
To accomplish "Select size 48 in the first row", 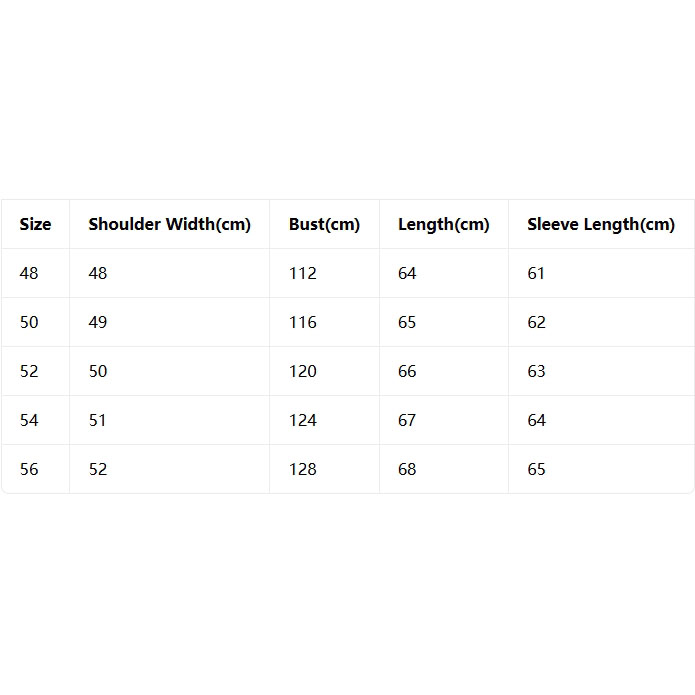I will [29, 273].
